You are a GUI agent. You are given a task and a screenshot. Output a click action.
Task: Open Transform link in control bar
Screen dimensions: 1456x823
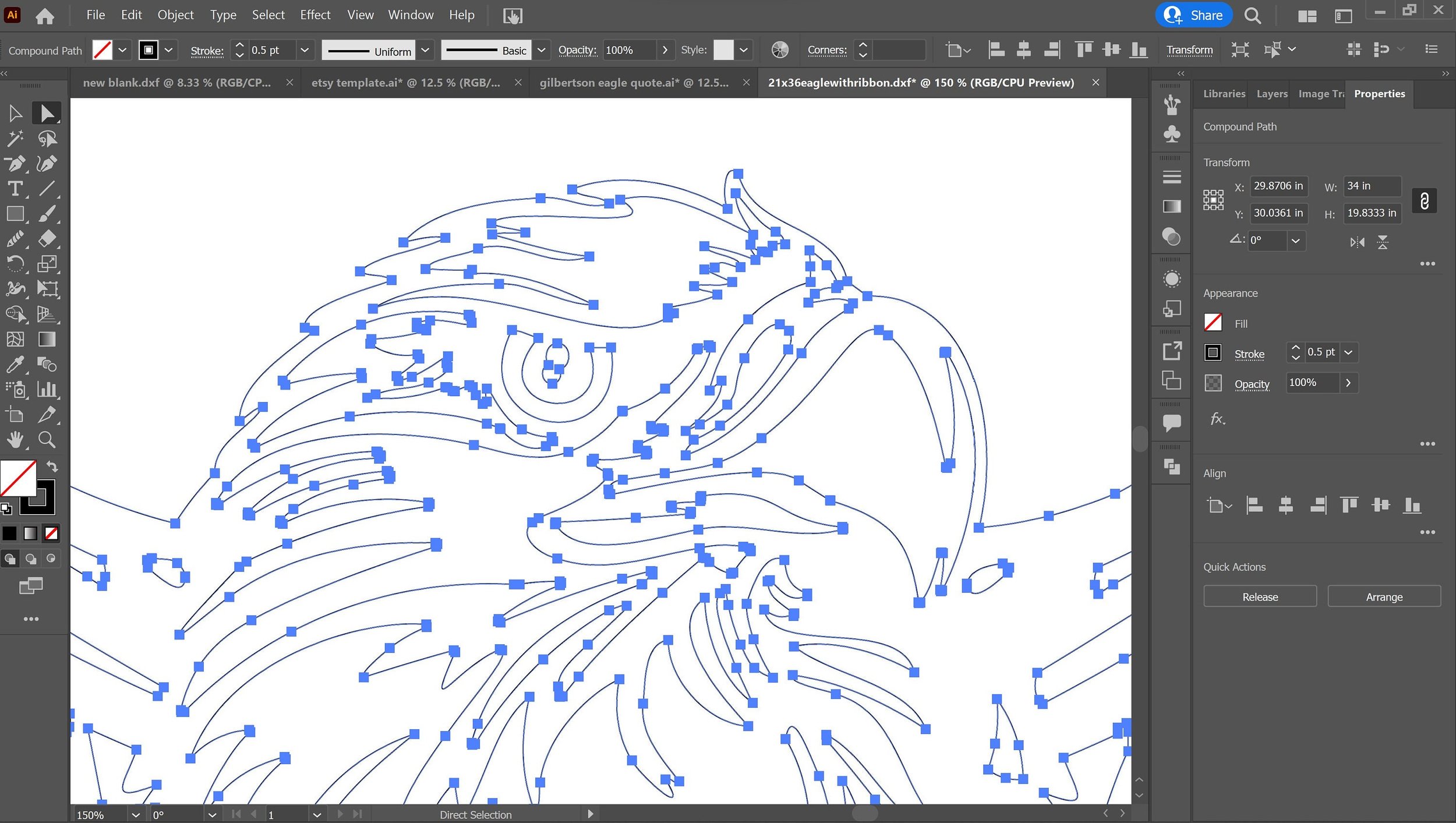(x=1189, y=50)
